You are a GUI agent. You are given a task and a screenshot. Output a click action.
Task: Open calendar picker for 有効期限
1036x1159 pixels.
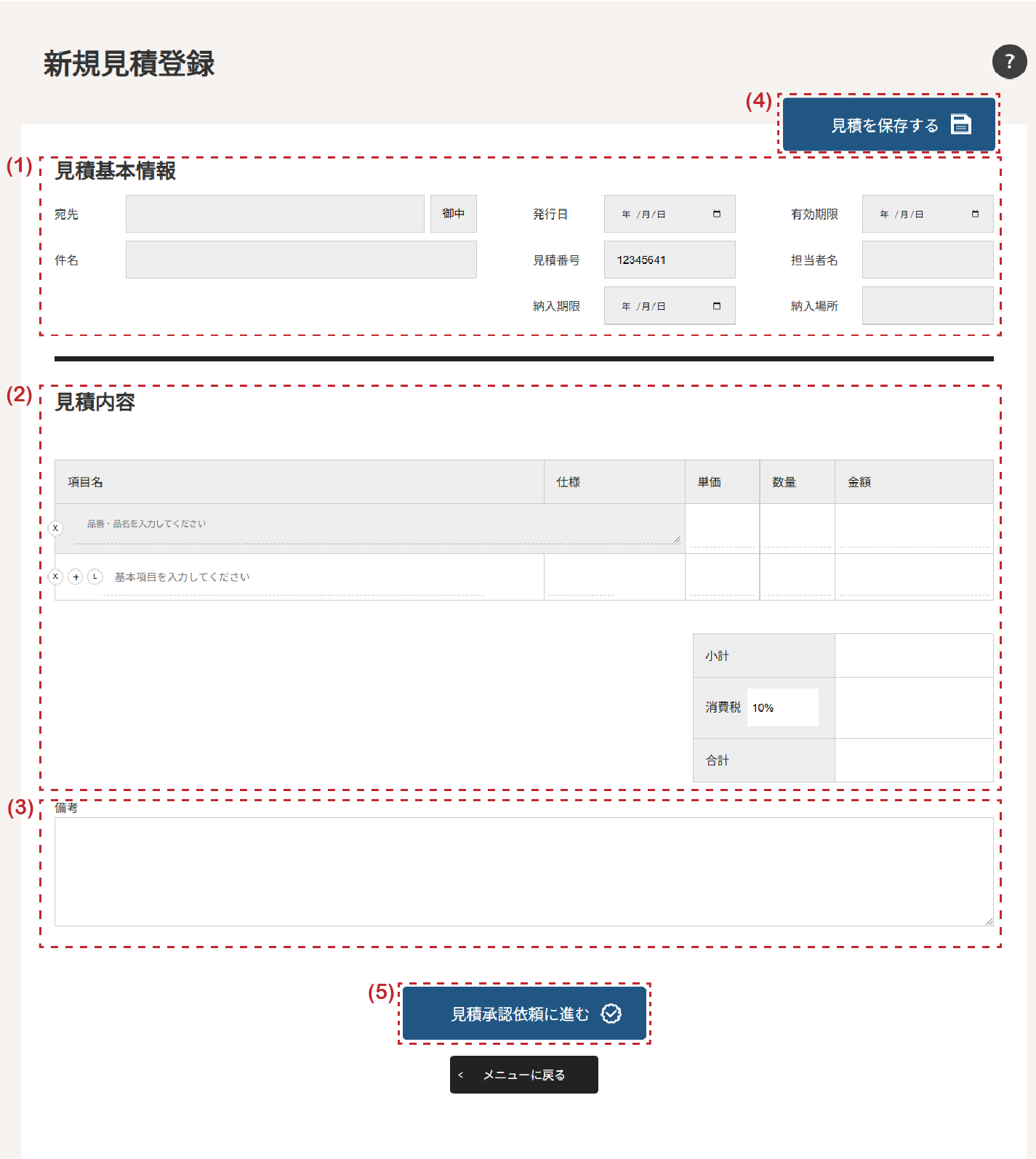click(x=975, y=214)
